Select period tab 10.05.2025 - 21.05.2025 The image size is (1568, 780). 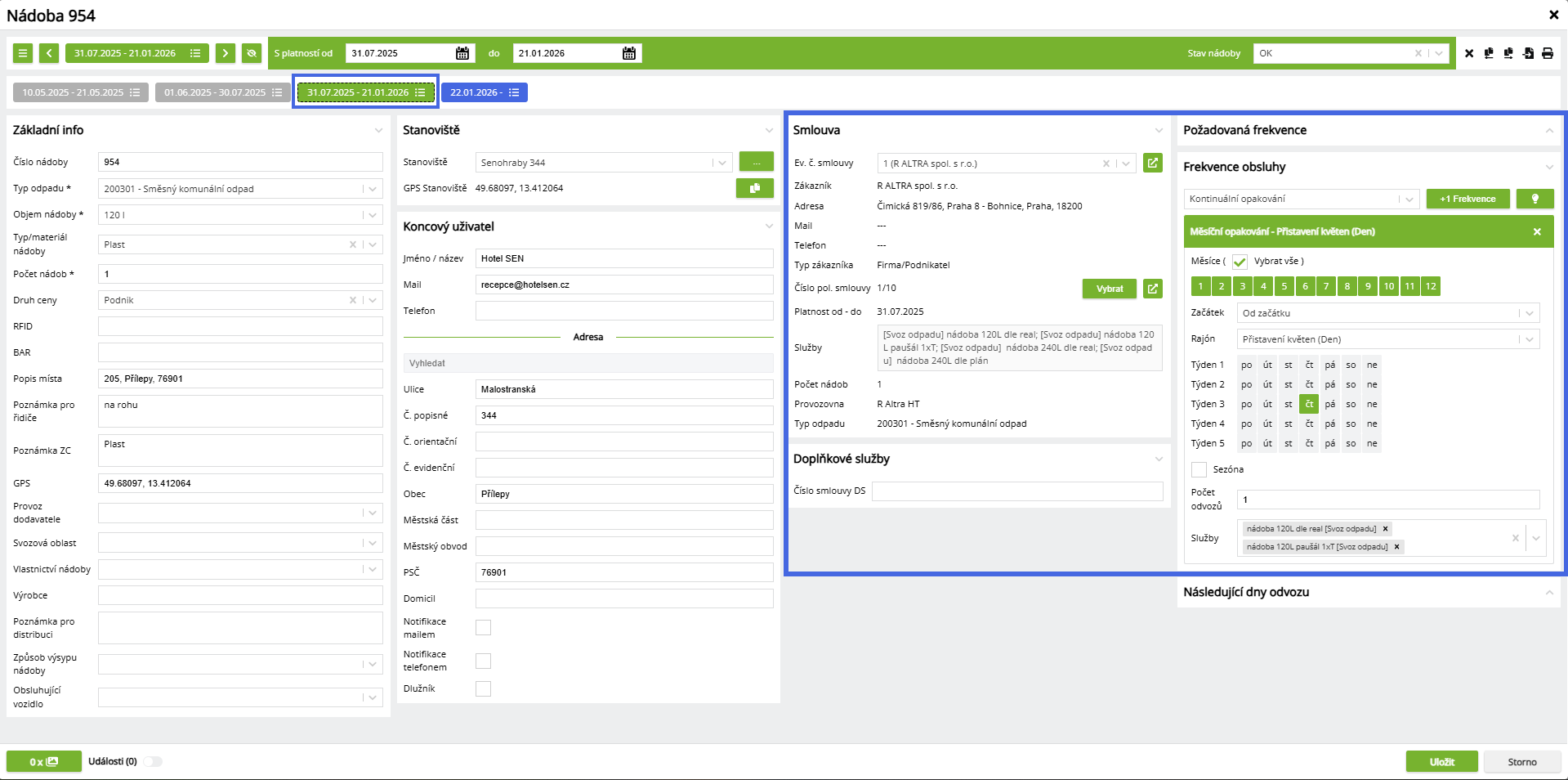click(x=81, y=92)
